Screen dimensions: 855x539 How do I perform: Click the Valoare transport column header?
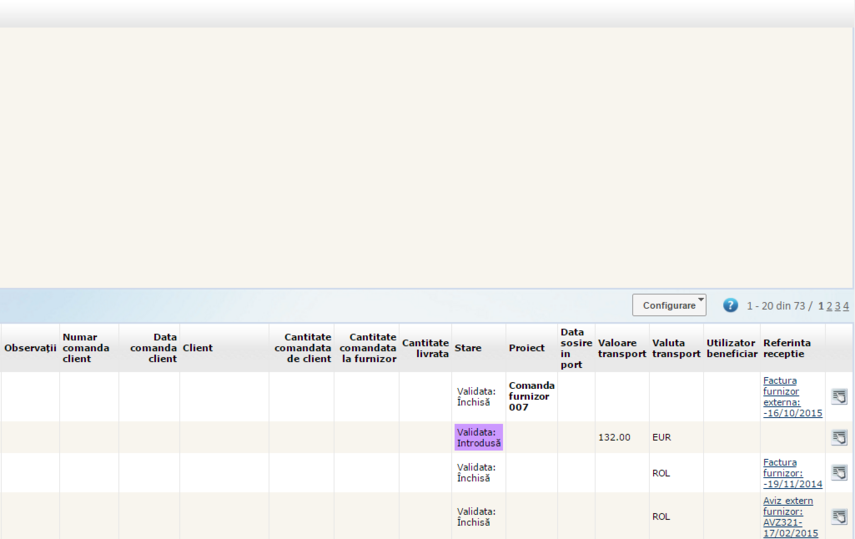pos(622,348)
